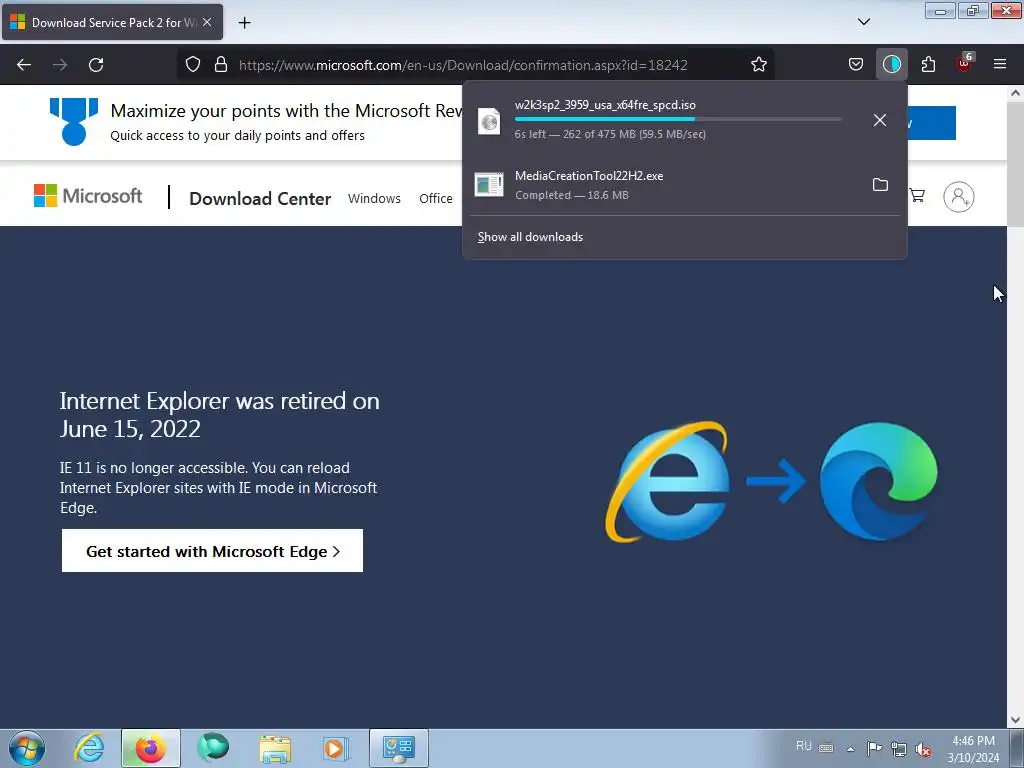1024x768 pixels.
Task: Cancel the w2k3sp2 ISO download
Action: (x=880, y=120)
